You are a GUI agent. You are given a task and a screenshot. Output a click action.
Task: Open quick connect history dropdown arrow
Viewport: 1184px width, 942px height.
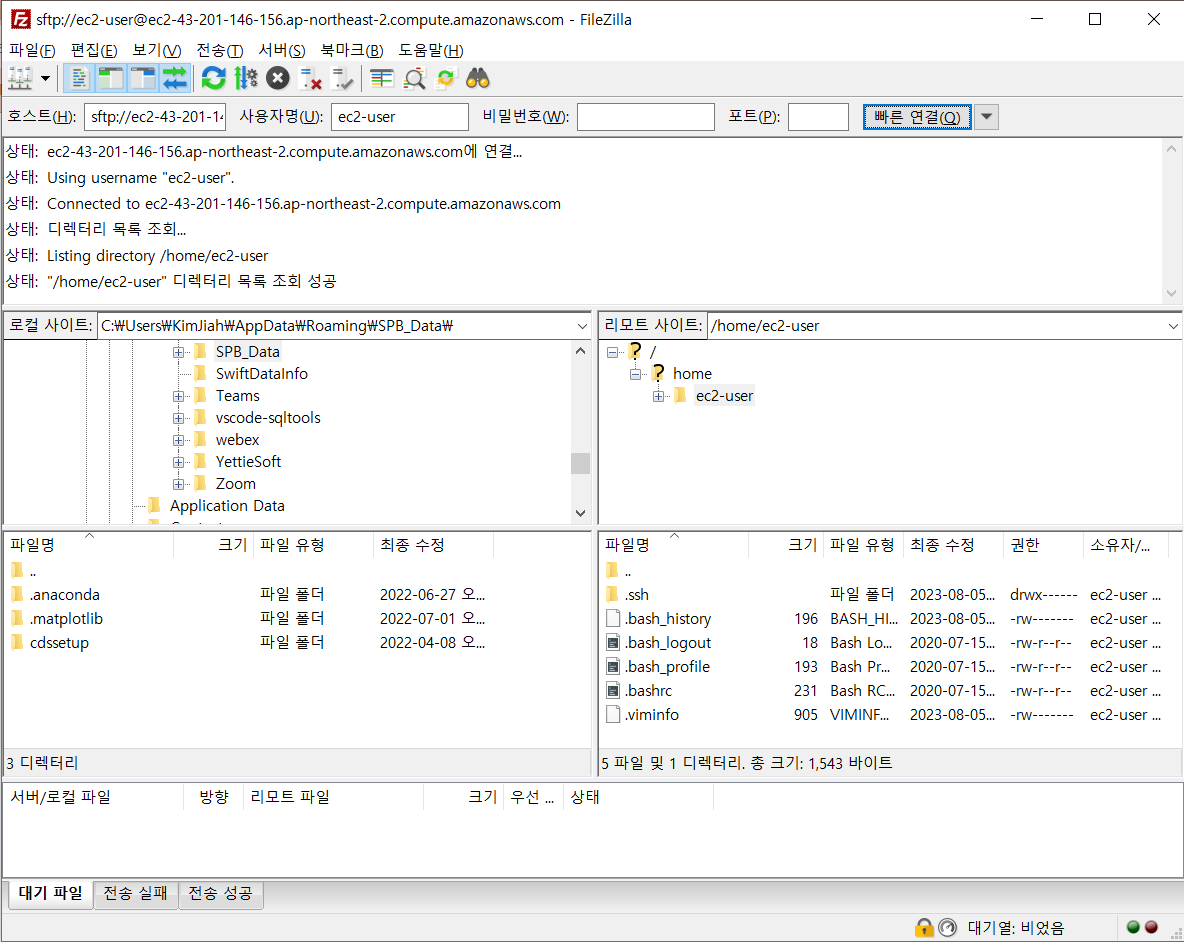click(x=986, y=117)
